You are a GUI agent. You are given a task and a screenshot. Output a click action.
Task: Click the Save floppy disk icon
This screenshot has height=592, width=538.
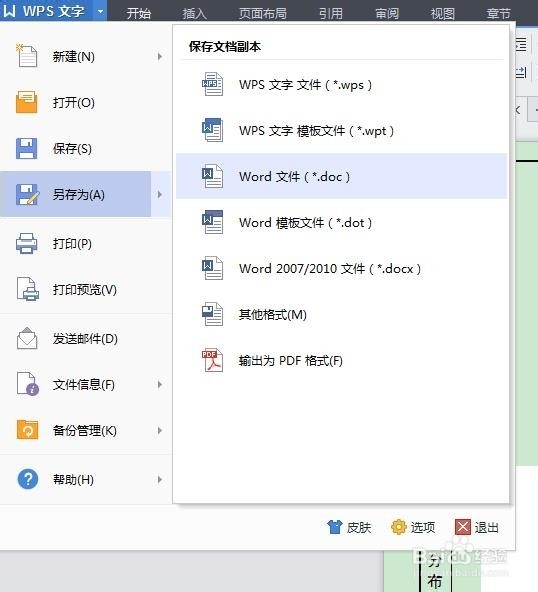point(26,148)
